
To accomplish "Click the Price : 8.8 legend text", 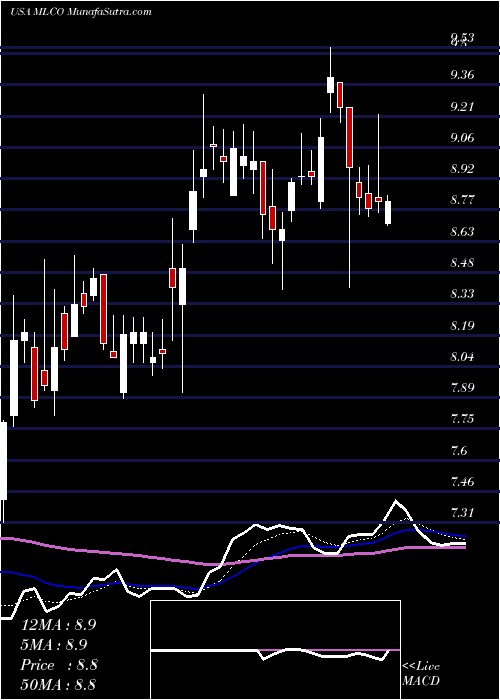I will pos(59,665).
